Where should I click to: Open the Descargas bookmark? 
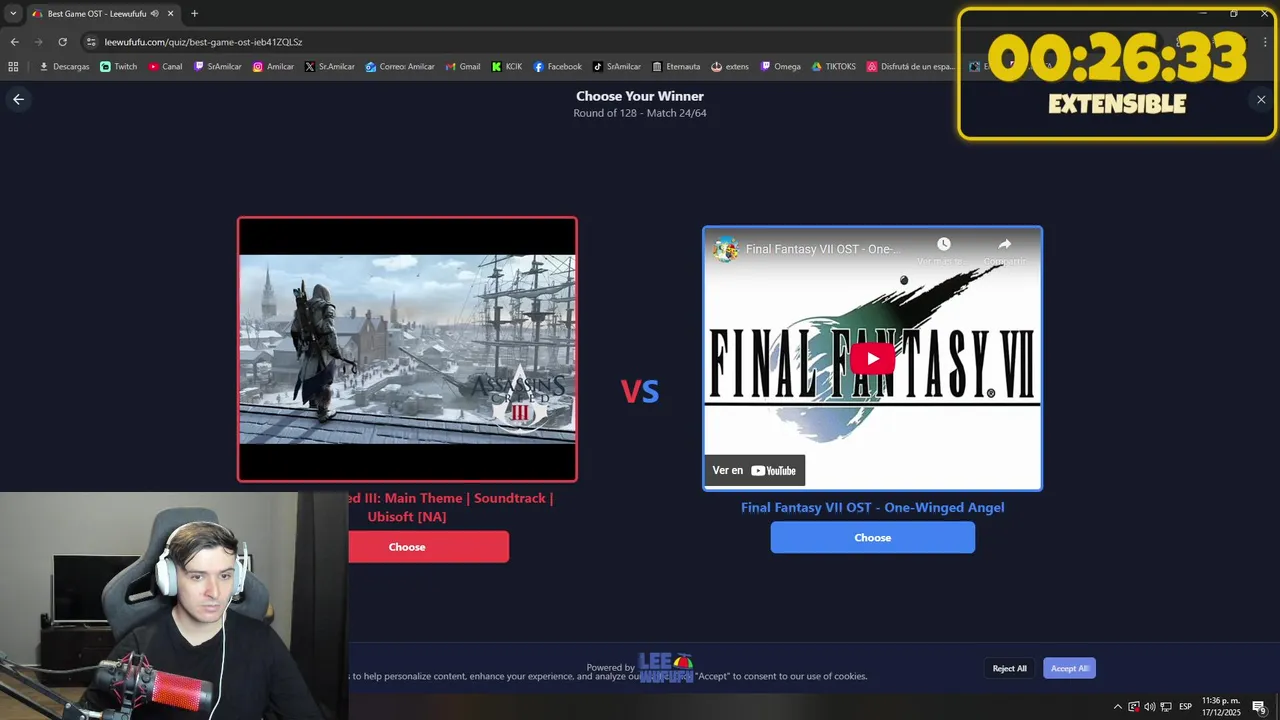[x=64, y=66]
